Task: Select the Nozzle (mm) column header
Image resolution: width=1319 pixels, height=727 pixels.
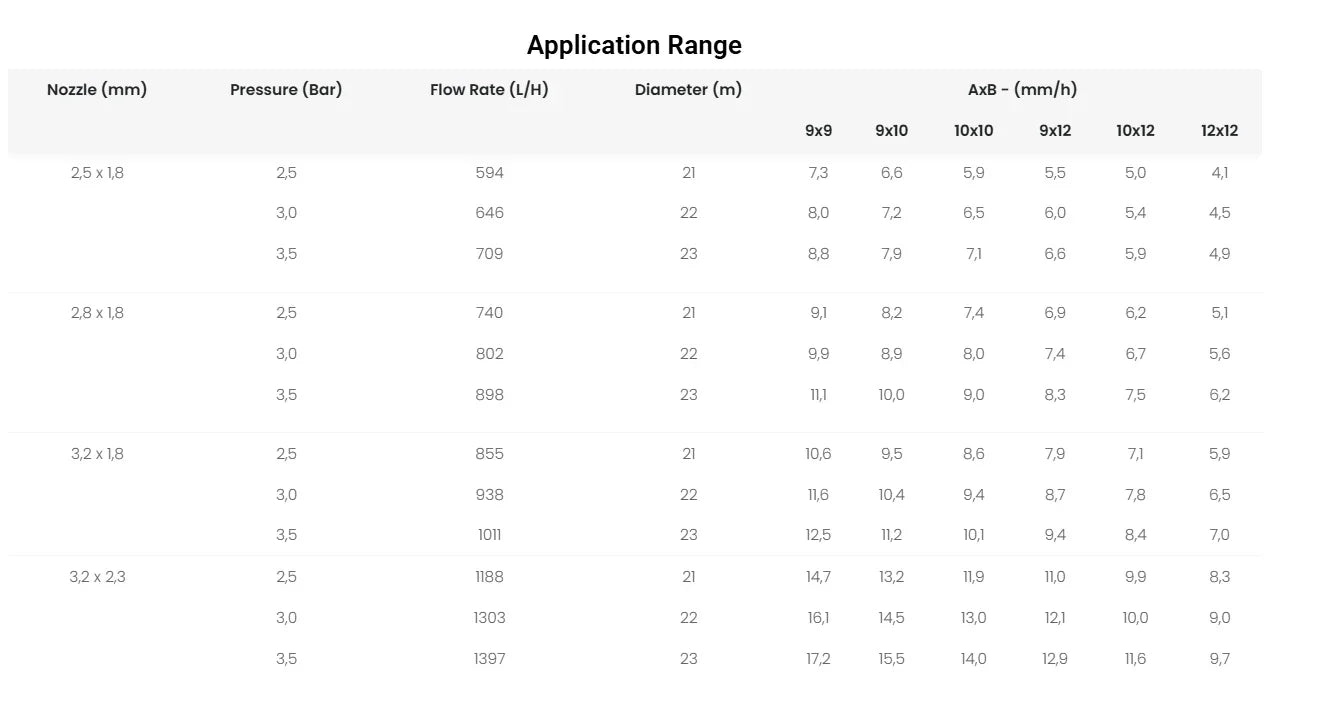Action: pos(97,90)
